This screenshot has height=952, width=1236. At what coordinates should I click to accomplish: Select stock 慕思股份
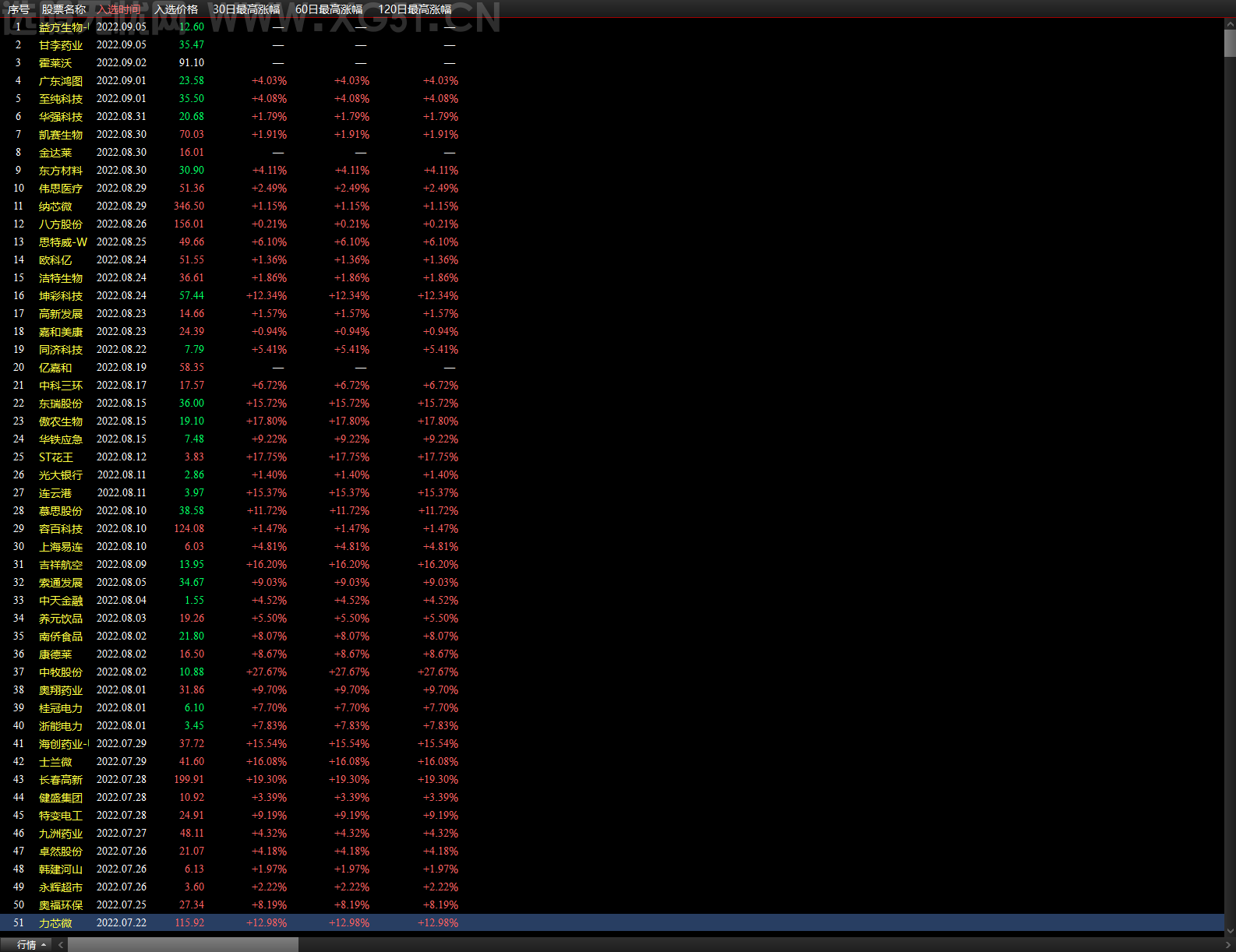pos(61,511)
